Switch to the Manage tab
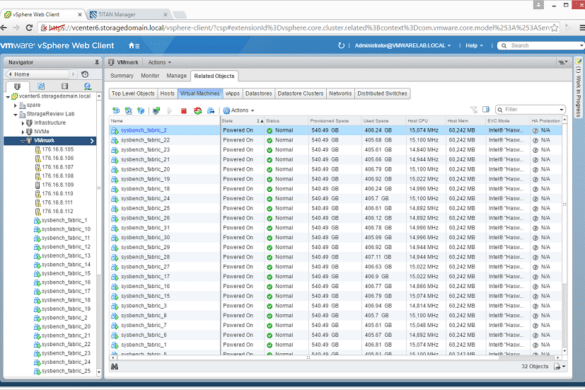 coord(176,76)
